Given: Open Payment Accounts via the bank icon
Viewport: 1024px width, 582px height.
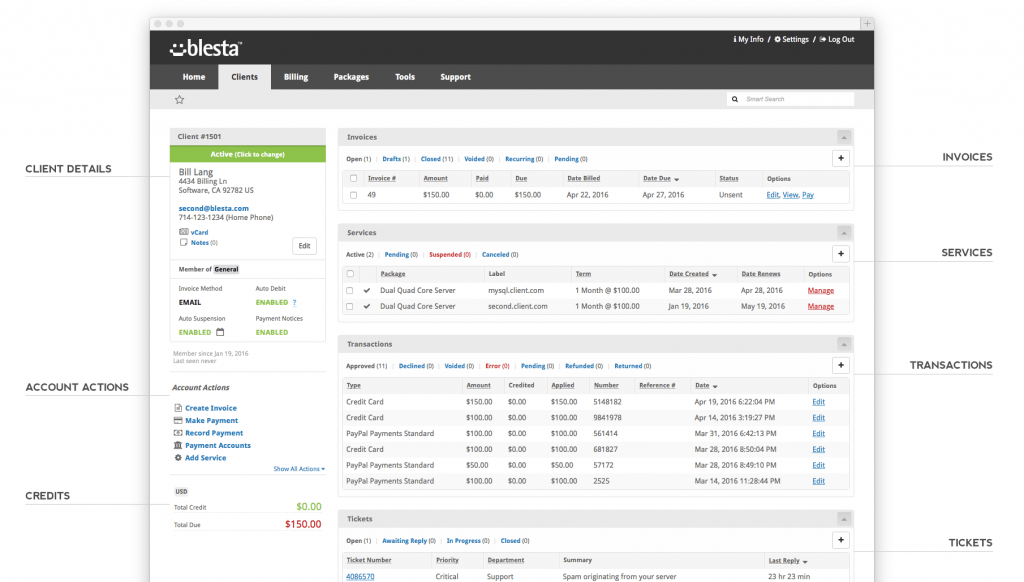Looking at the screenshot, I should (x=178, y=445).
